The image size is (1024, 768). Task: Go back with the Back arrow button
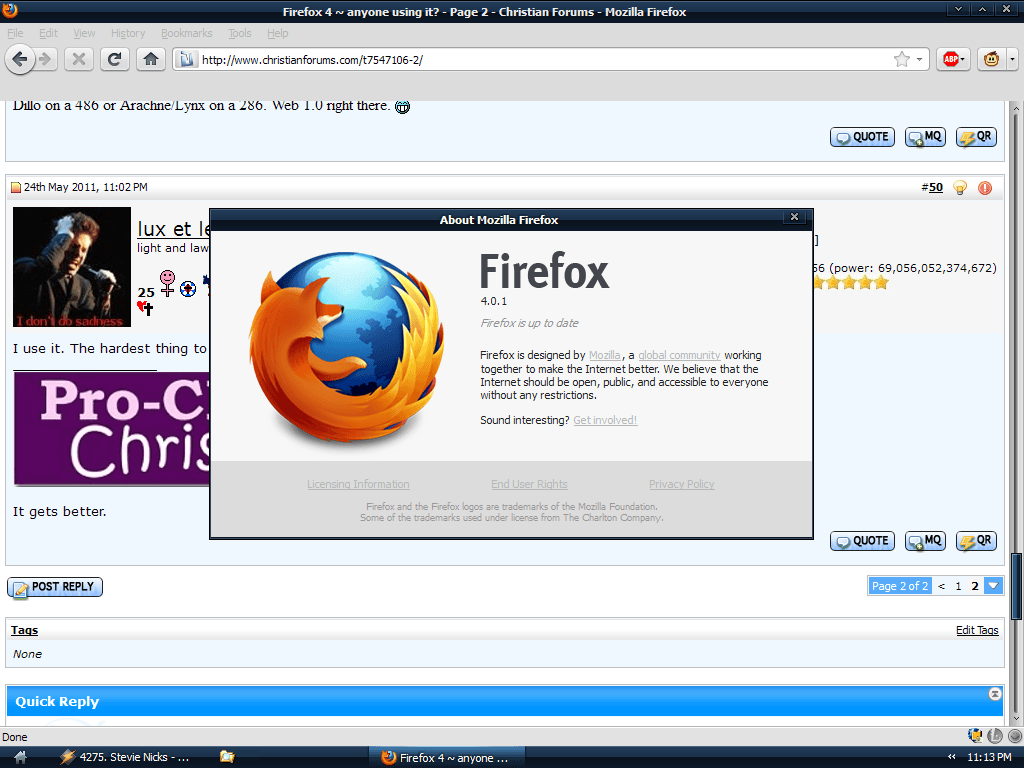coord(20,60)
